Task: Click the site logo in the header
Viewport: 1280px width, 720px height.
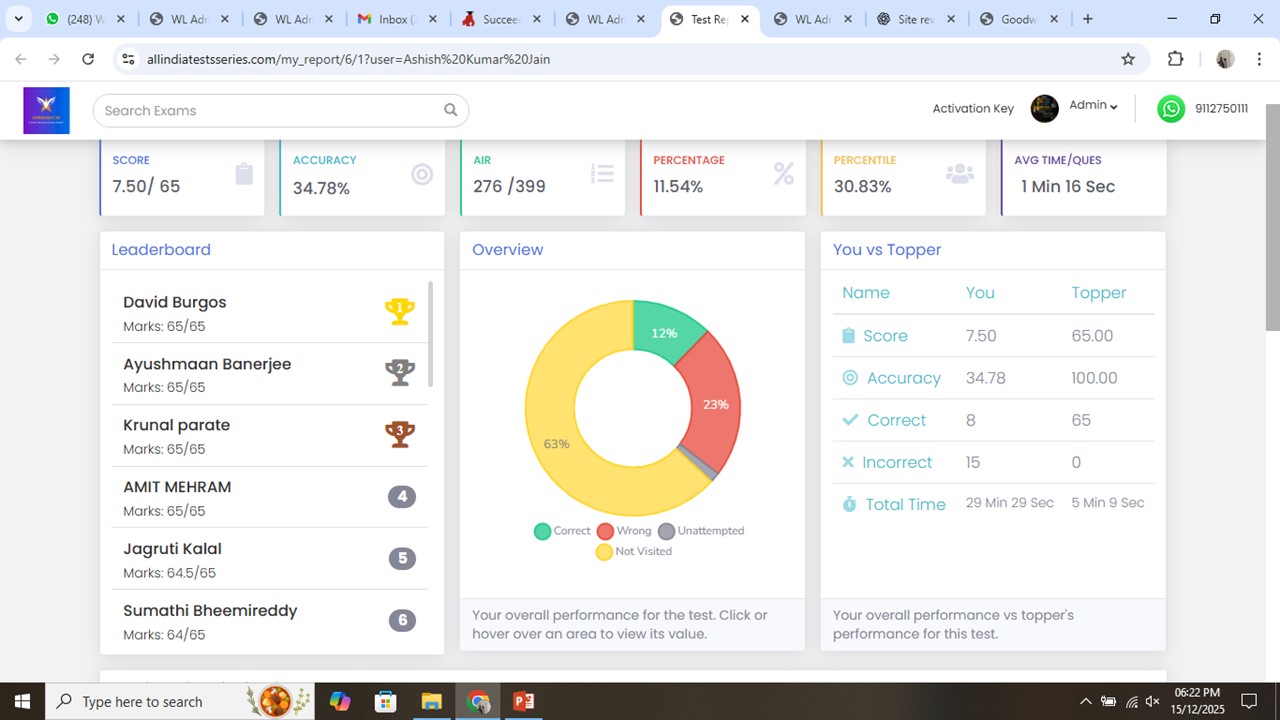Action: (47, 110)
